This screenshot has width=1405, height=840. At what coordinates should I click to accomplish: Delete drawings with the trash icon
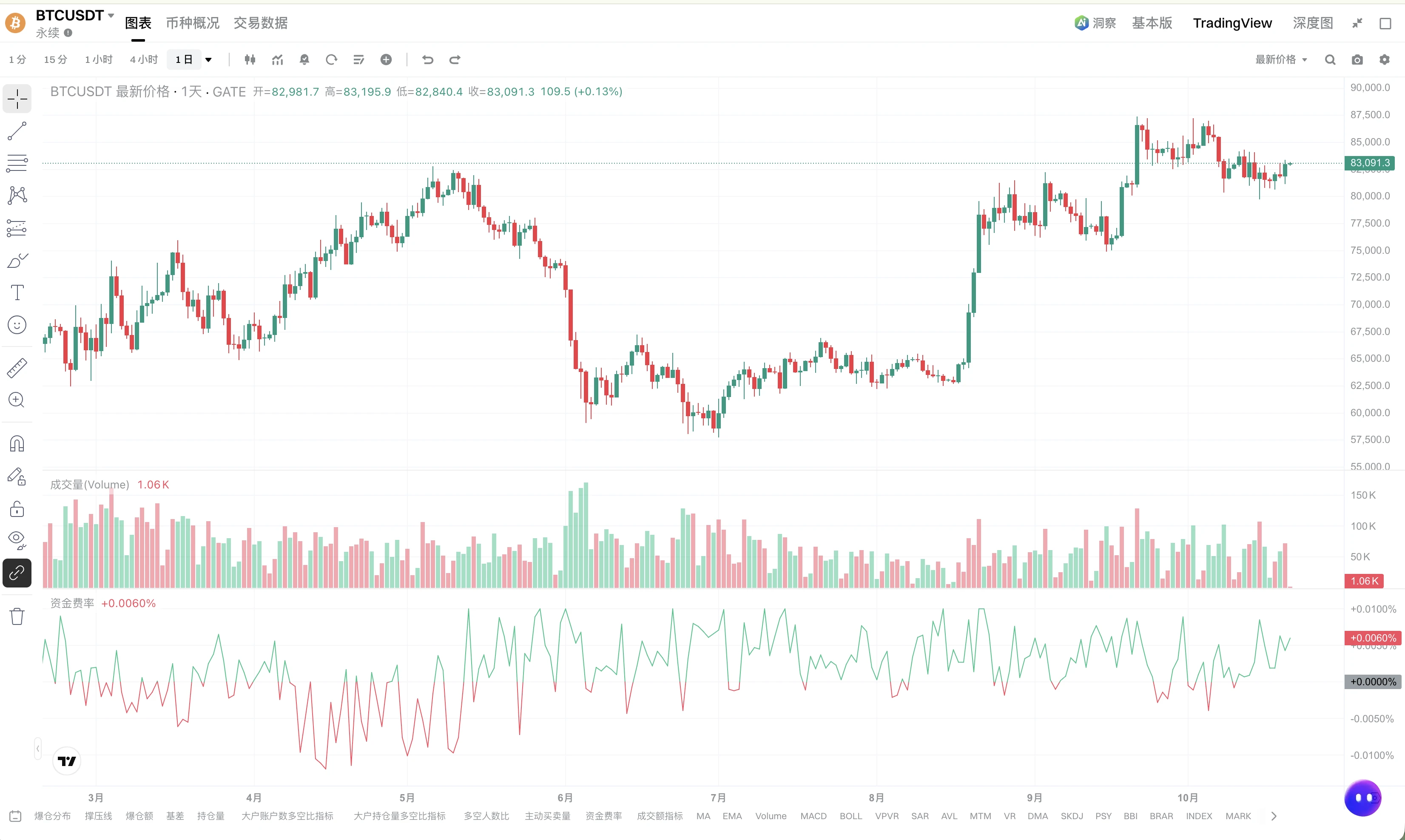(17, 616)
